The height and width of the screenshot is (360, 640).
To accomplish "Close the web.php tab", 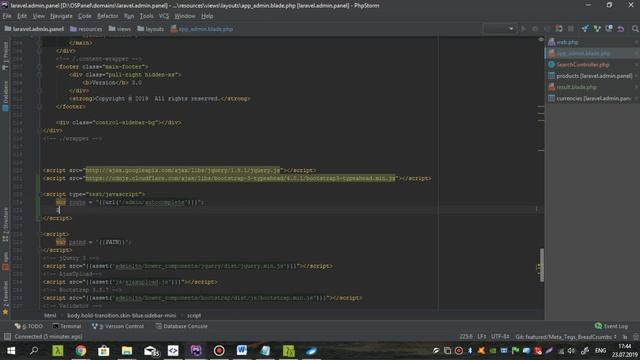I will tap(636, 42).
